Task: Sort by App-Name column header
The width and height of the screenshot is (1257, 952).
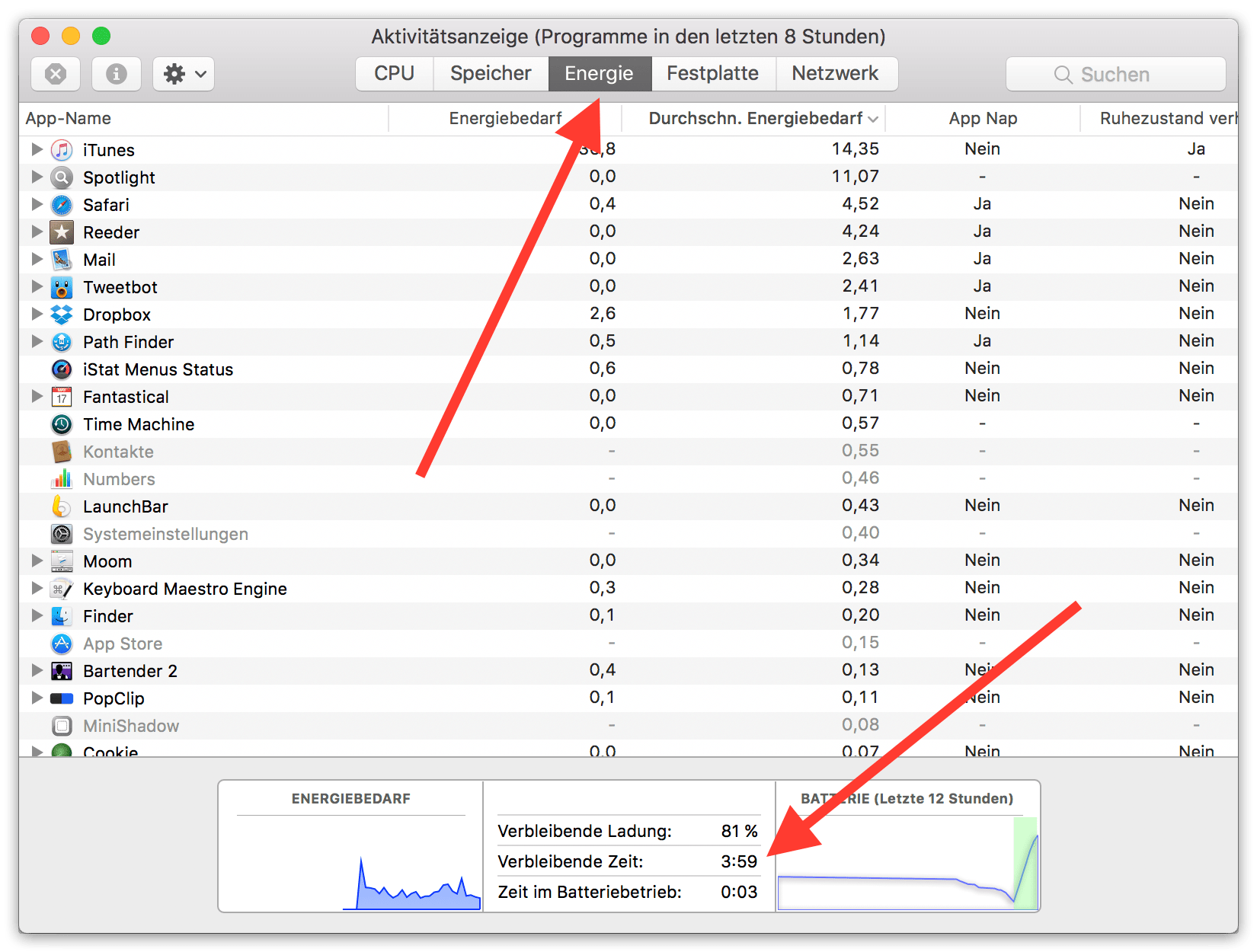Action: click(x=203, y=119)
